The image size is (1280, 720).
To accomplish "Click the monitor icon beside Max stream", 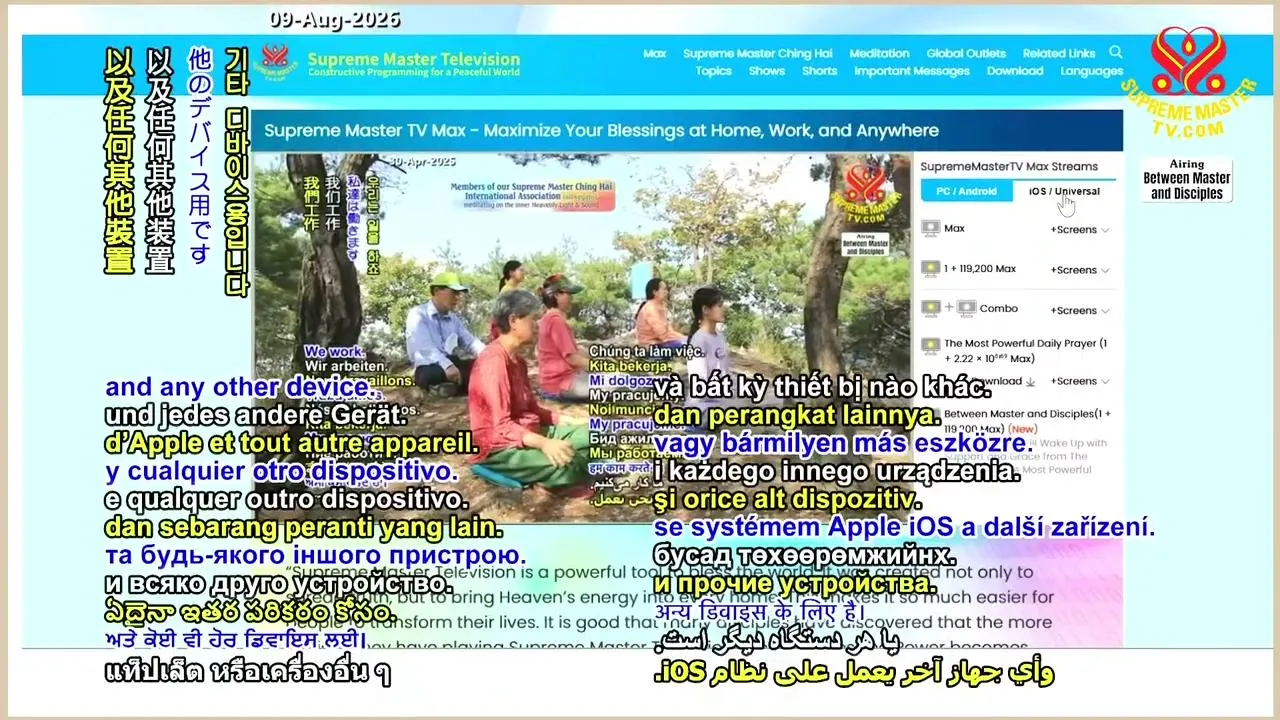I will pyautogui.click(x=930, y=229).
